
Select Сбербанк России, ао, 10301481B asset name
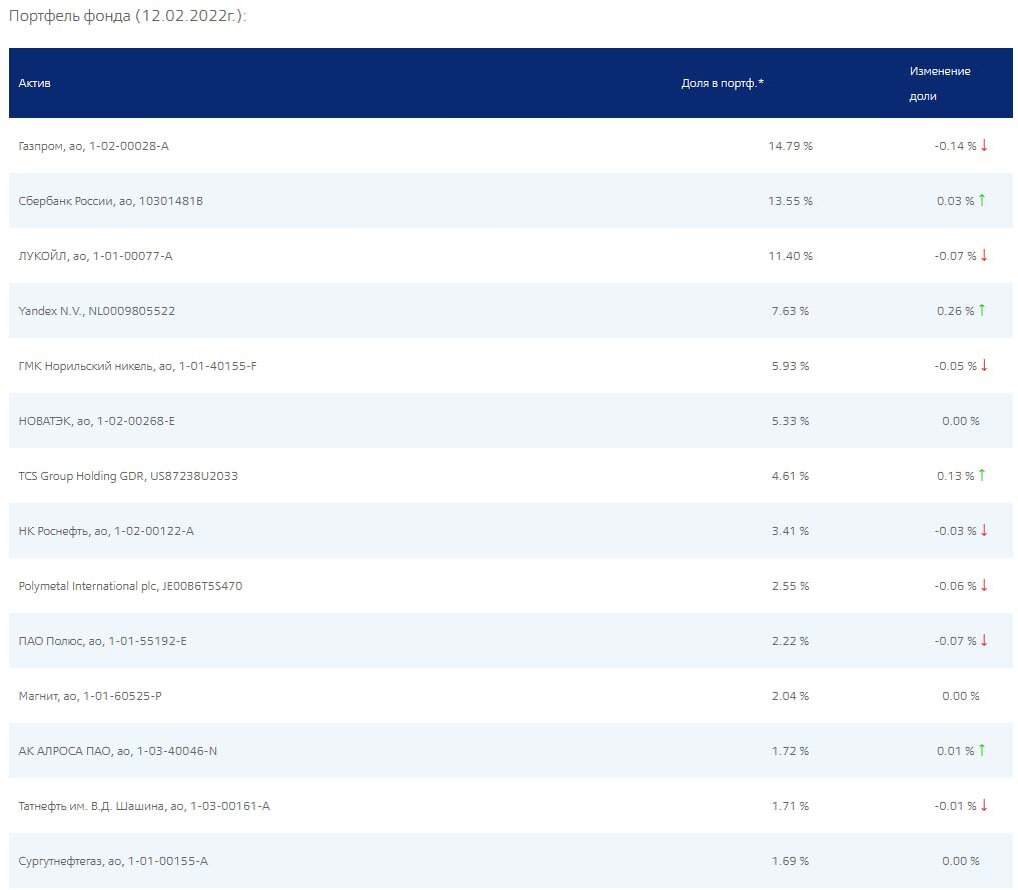(x=110, y=201)
